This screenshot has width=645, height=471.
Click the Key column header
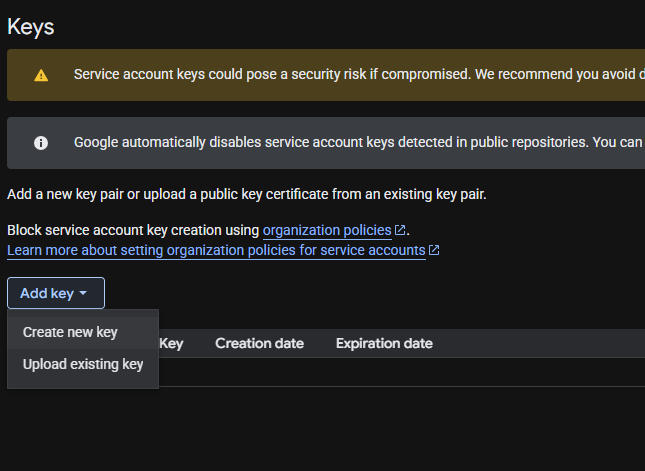click(x=171, y=343)
